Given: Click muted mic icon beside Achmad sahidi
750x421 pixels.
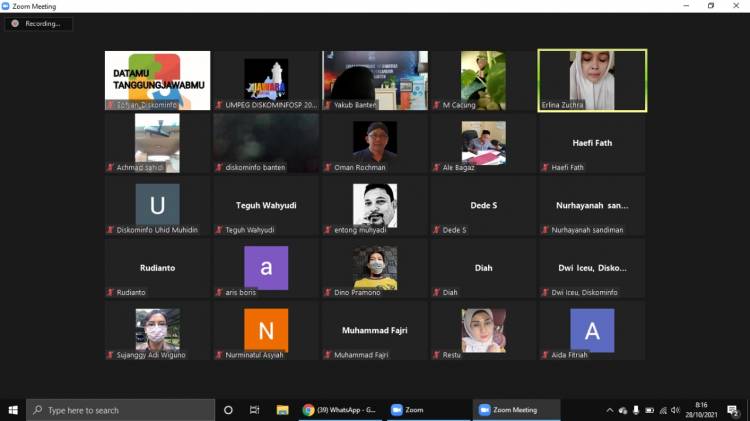Looking at the screenshot, I should coord(110,167).
